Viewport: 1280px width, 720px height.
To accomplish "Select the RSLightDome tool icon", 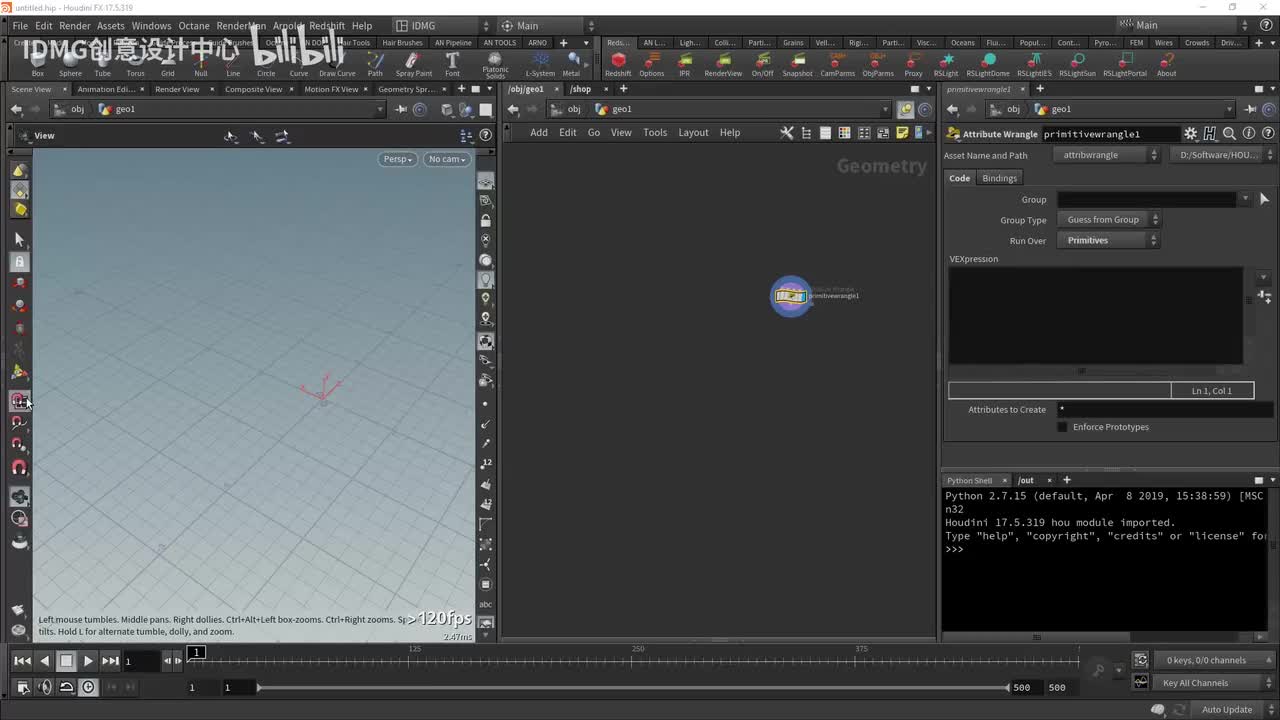I will 986,62.
